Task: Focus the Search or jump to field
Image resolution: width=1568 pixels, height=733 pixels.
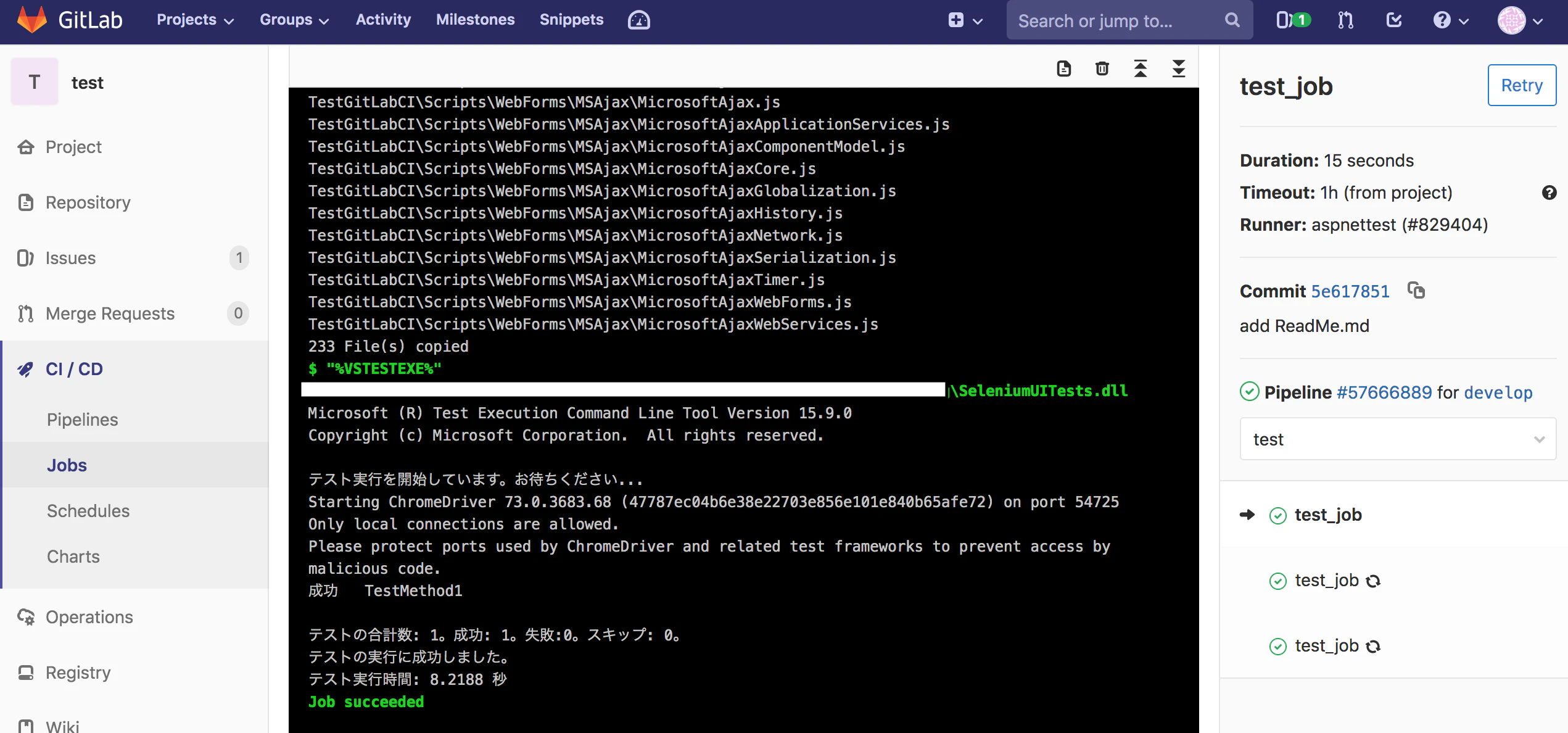Action: 1129,20
